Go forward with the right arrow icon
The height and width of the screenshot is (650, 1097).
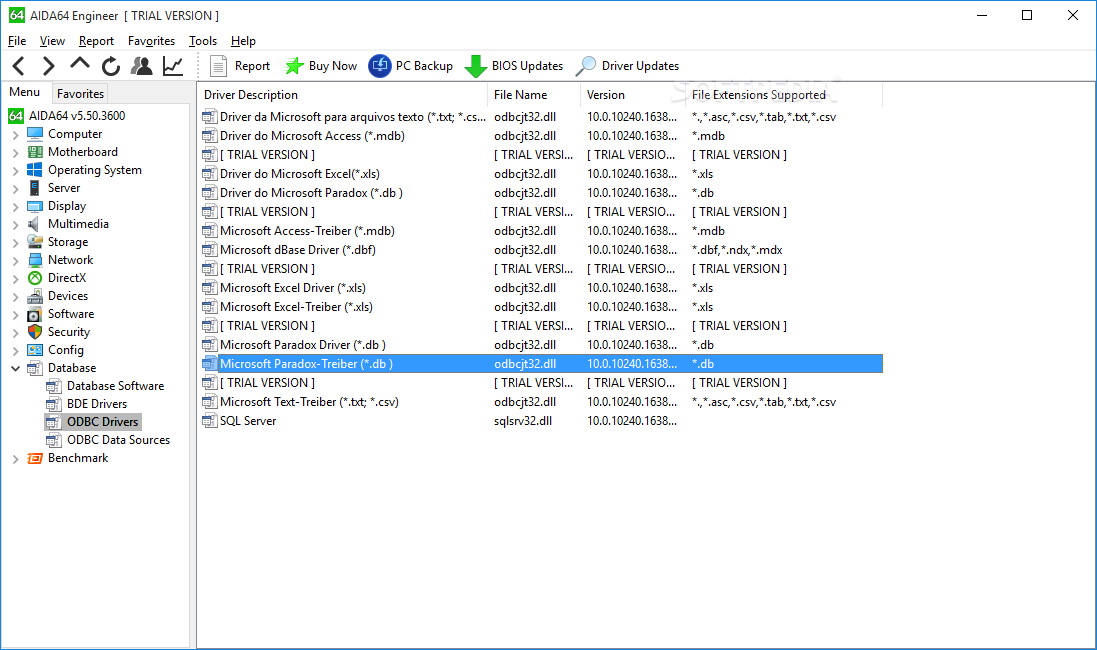click(x=48, y=66)
